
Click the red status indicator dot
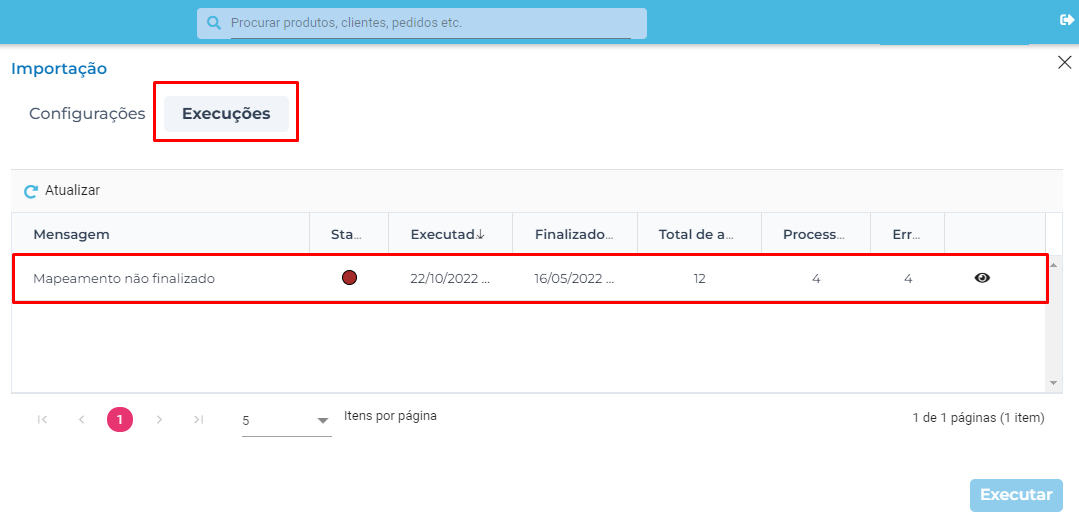point(350,278)
